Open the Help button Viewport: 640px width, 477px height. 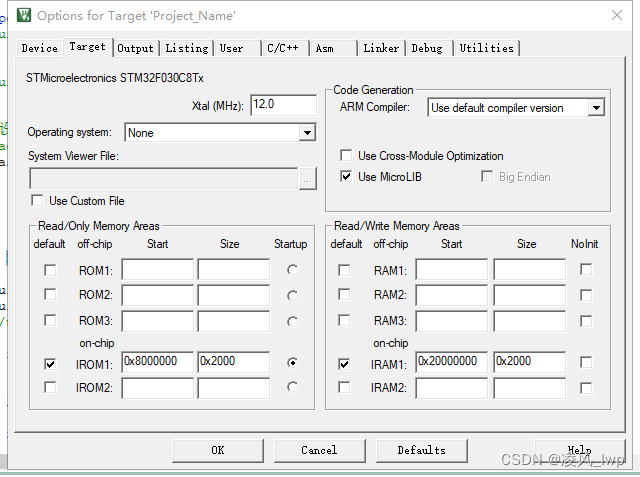click(580, 450)
